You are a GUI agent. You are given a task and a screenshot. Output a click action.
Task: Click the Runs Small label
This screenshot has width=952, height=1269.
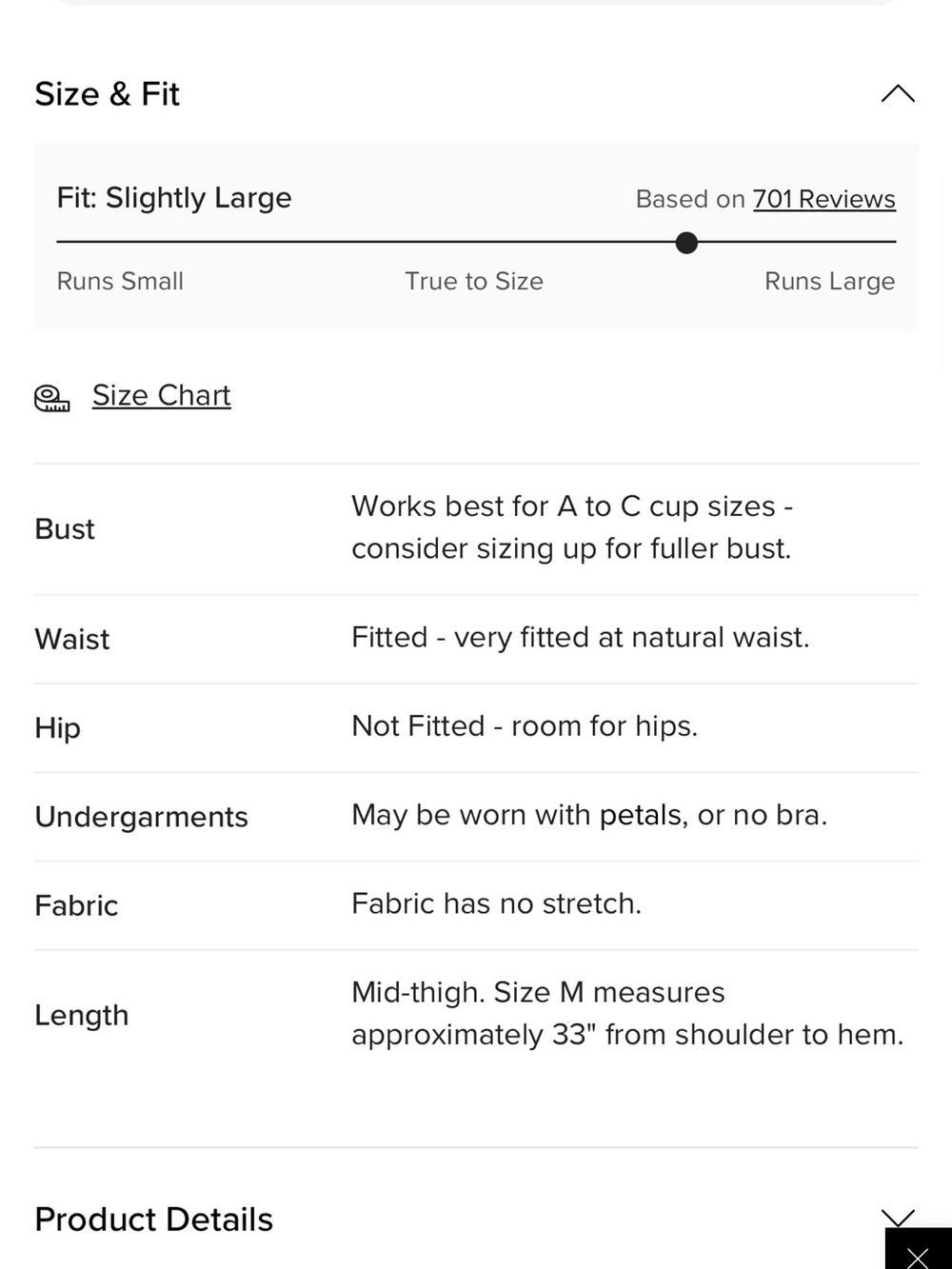pos(120,281)
